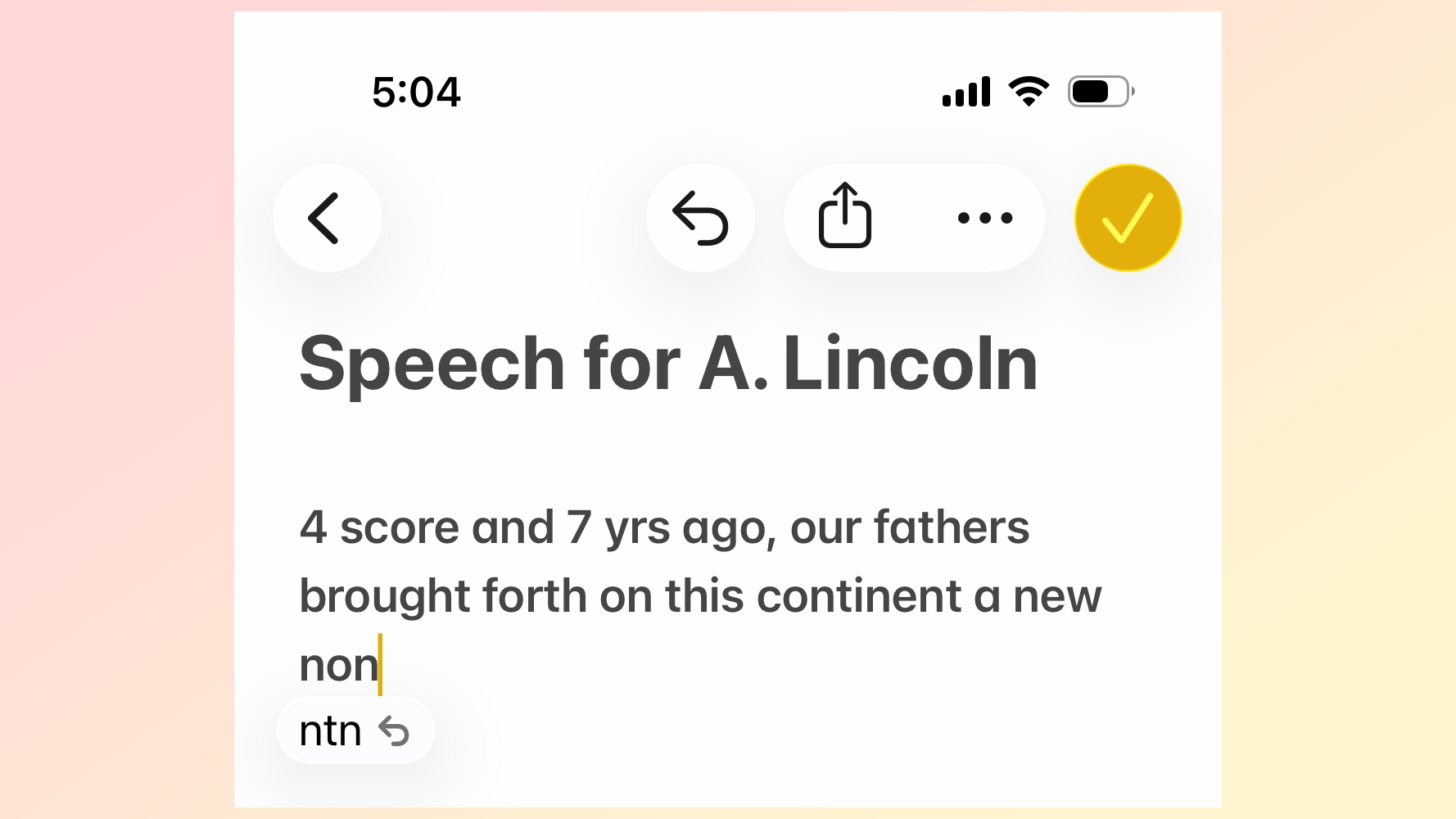Viewport: 1456px width, 819px height.
Task: Tap the number "4" starting the note
Action: pos(313,527)
